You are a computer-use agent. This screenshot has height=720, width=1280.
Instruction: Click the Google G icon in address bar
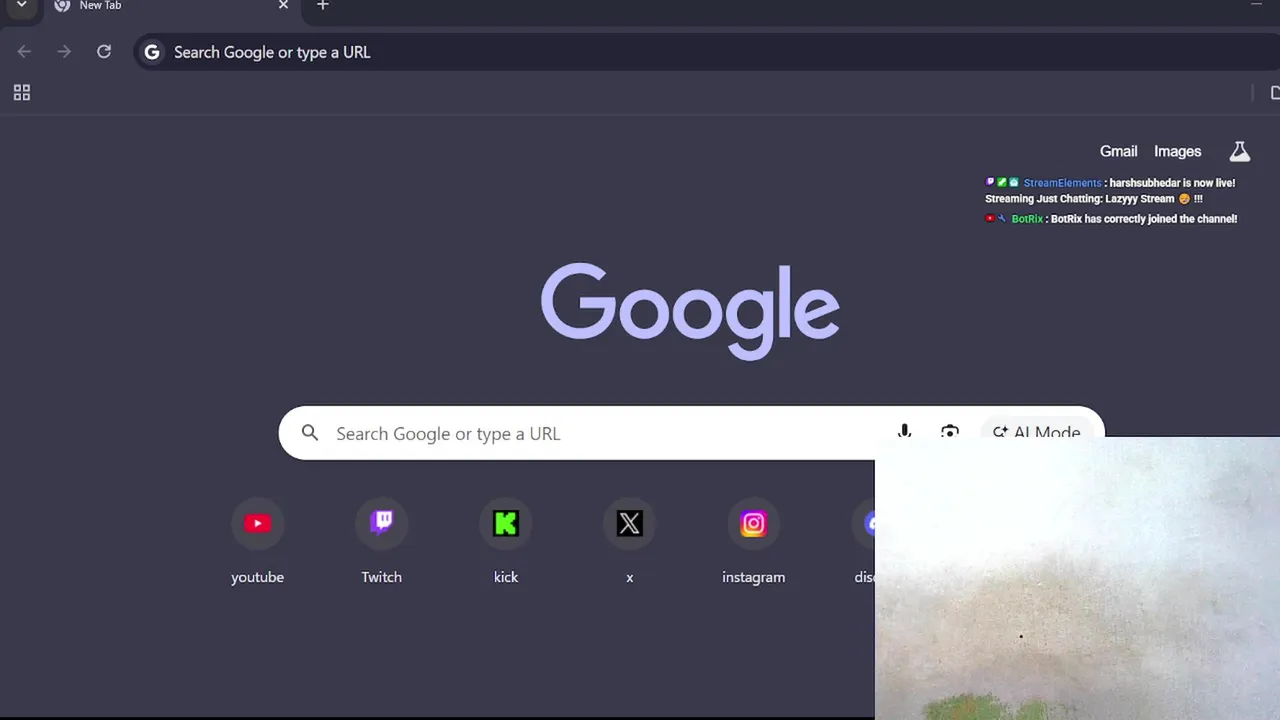click(152, 52)
